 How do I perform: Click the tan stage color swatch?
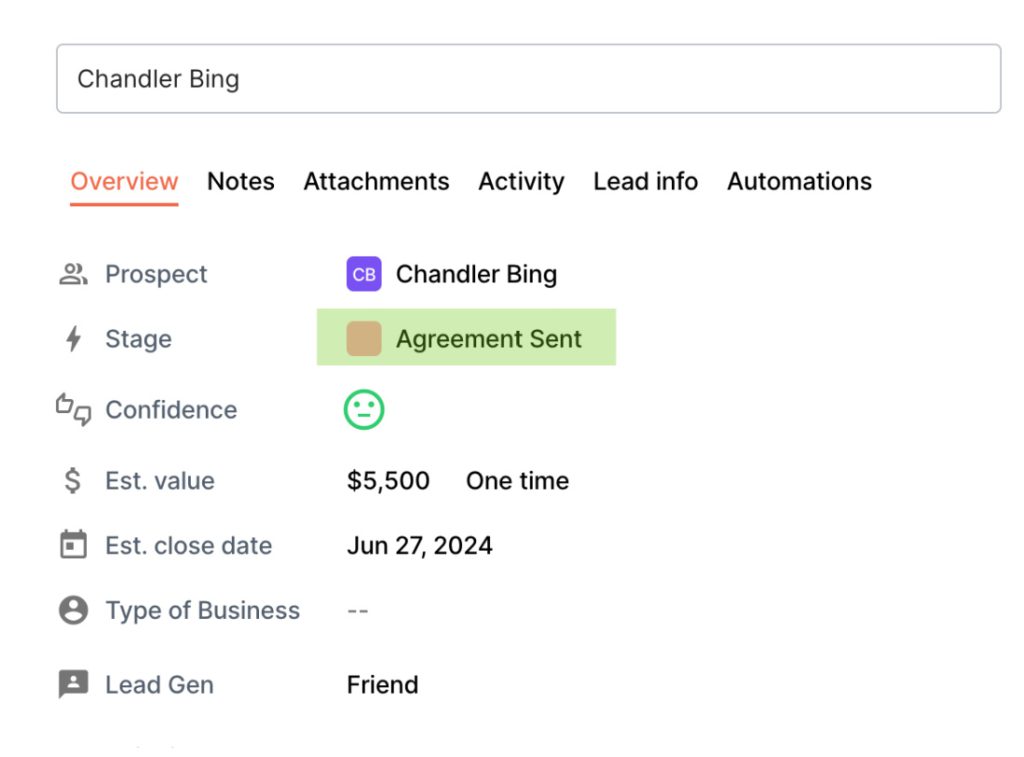pos(364,339)
